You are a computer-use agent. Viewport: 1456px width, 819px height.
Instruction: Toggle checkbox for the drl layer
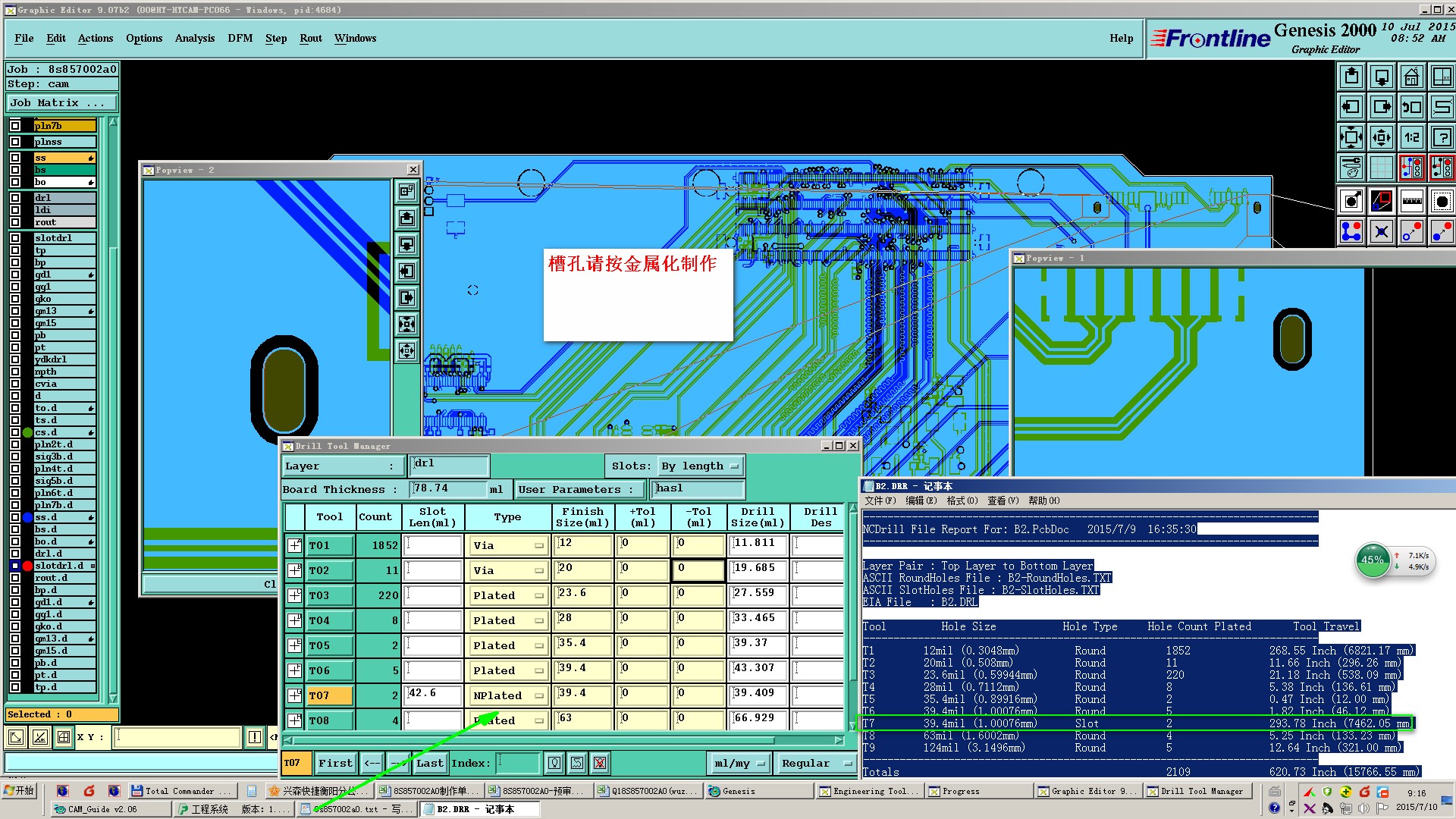[x=15, y=198]
